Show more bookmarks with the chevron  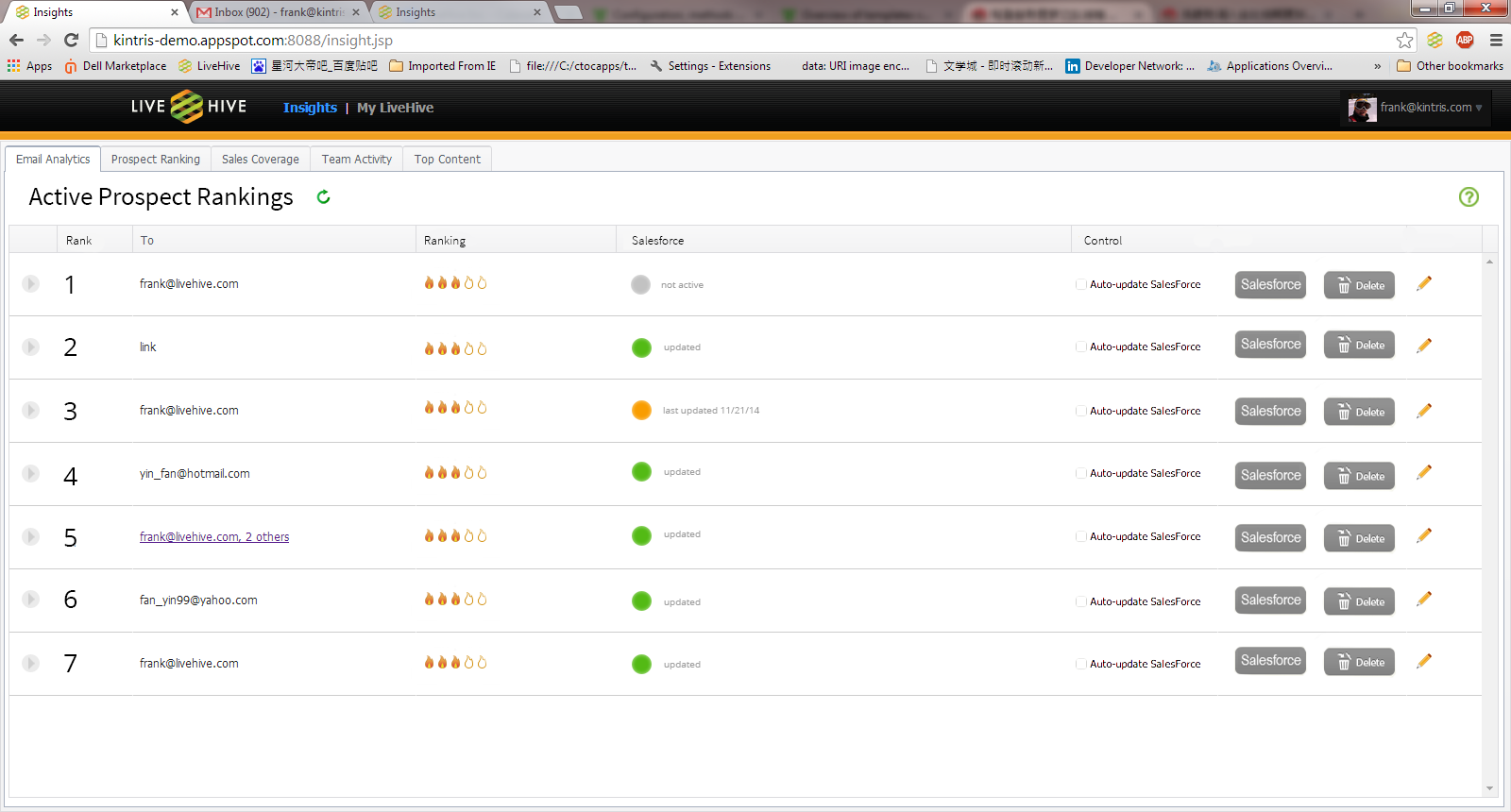1377,66
